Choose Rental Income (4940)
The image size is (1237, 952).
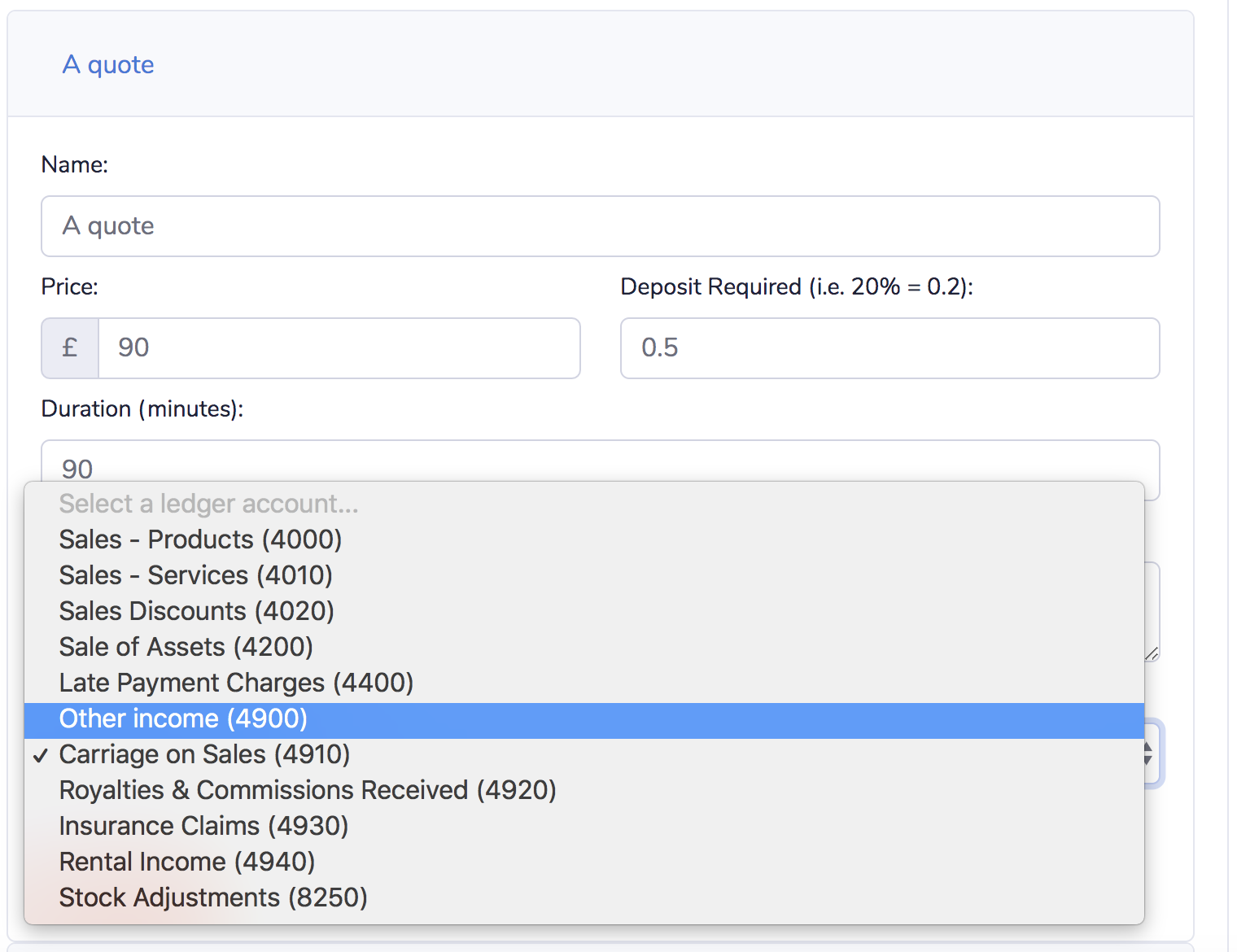click(x=584, y=862)
